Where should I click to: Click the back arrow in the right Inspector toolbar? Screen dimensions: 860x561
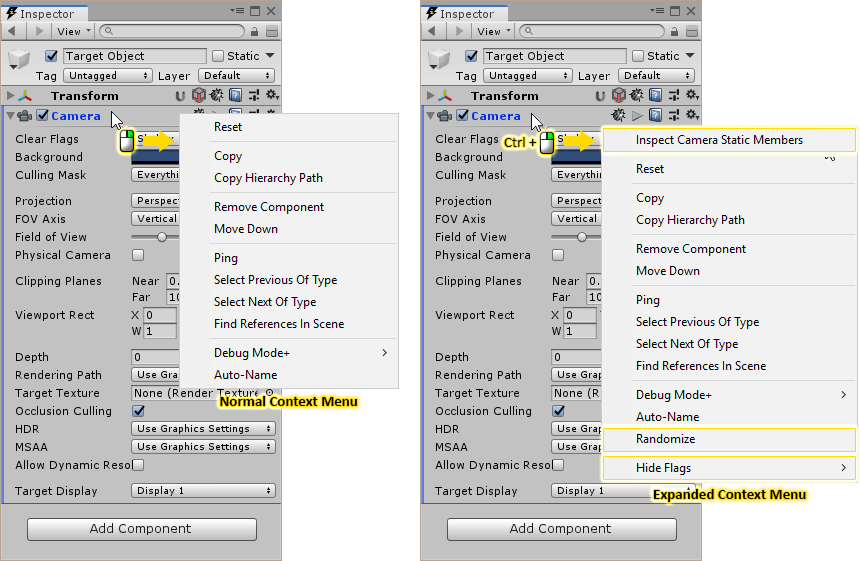tap(432, 32)
